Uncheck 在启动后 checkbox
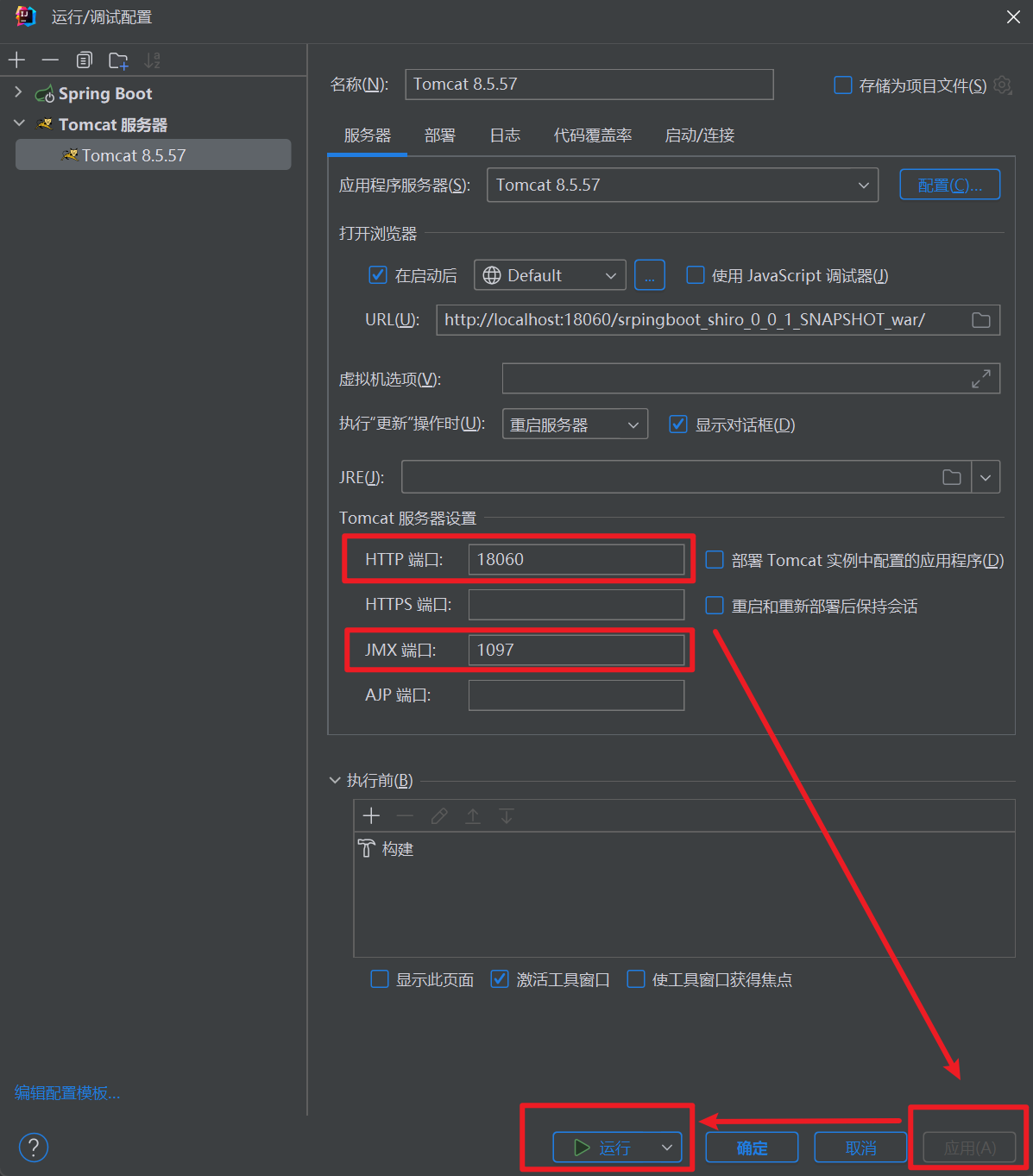The height and width of the screenshot is (1176, 1033). (378, 275)
